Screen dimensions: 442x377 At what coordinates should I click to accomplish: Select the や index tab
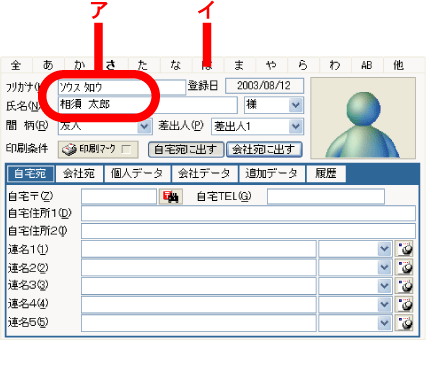point(271,65)
